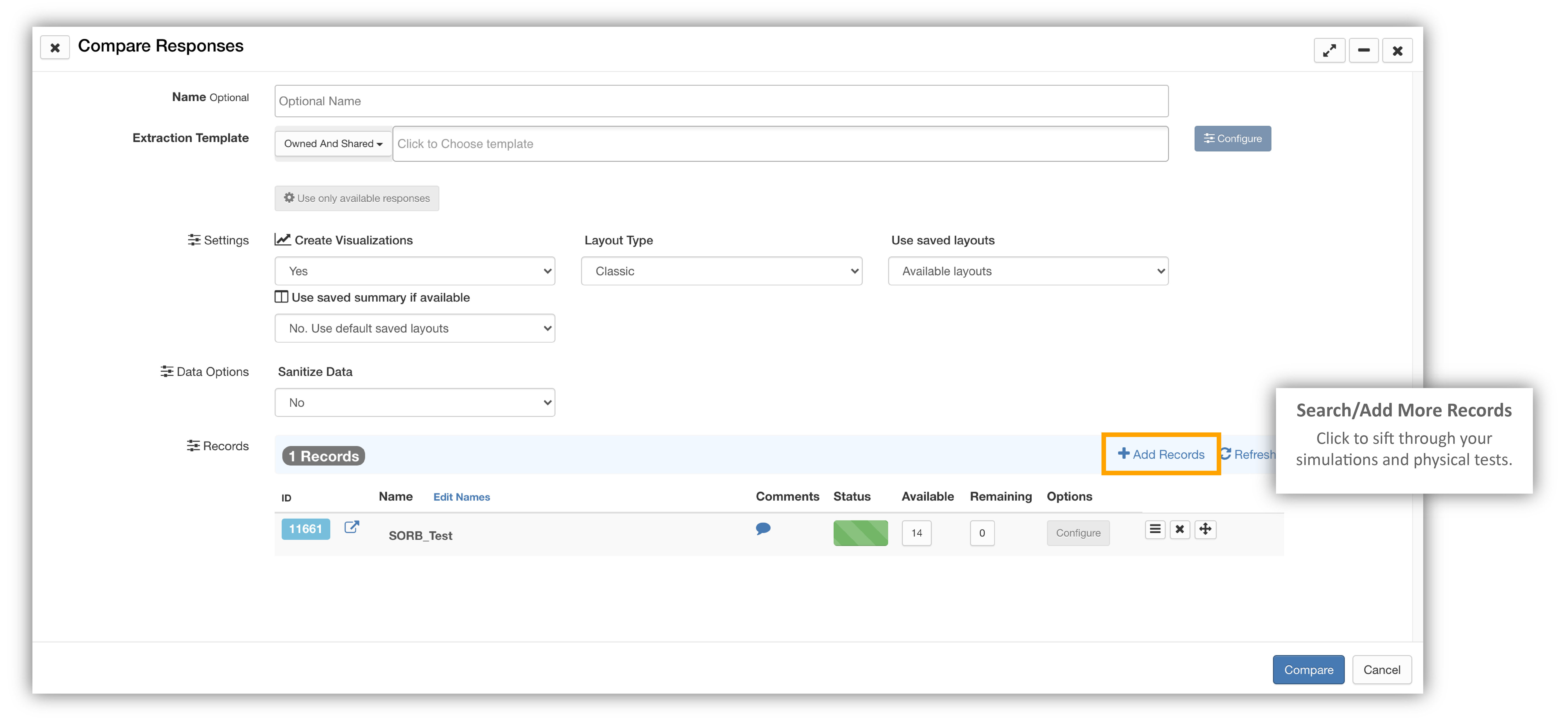Click the move arrows icon for SORB_Test

1205,529
